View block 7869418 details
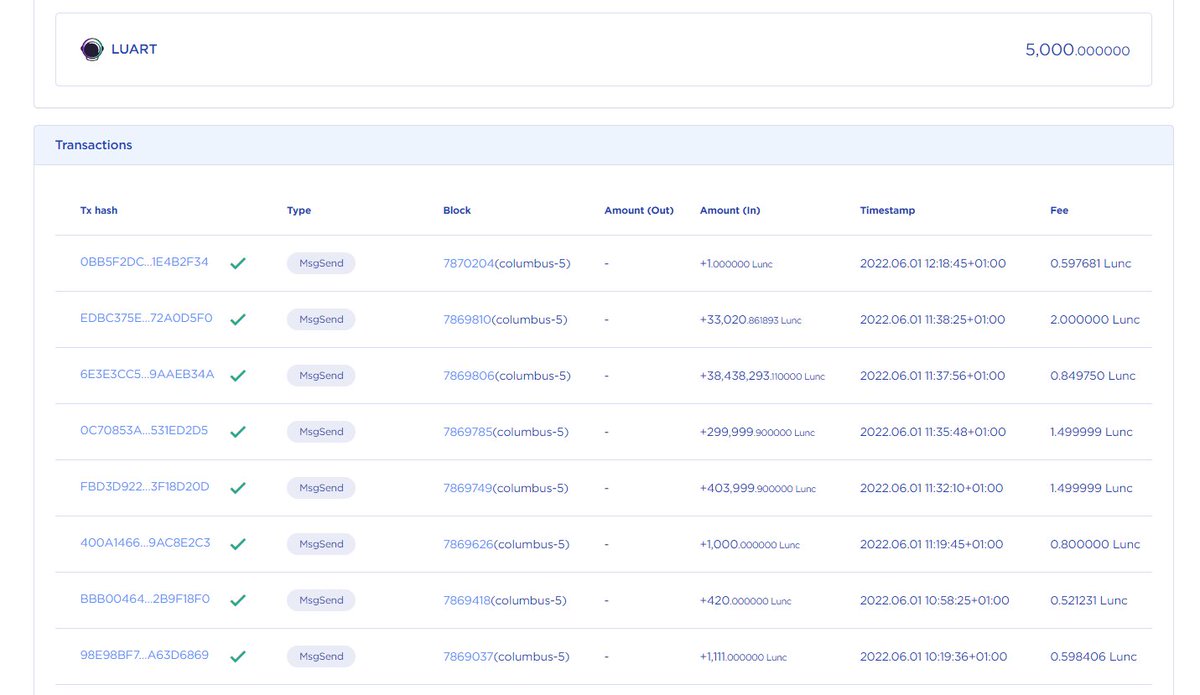1200x695 pixels. (467, 600)
